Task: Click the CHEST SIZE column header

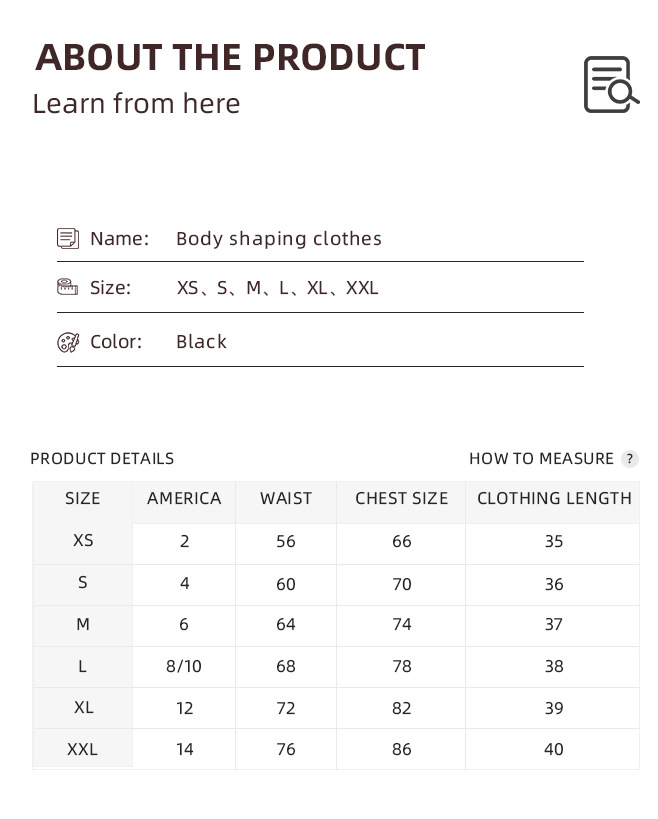Action: pyautogui.click(x=401, y=498)
